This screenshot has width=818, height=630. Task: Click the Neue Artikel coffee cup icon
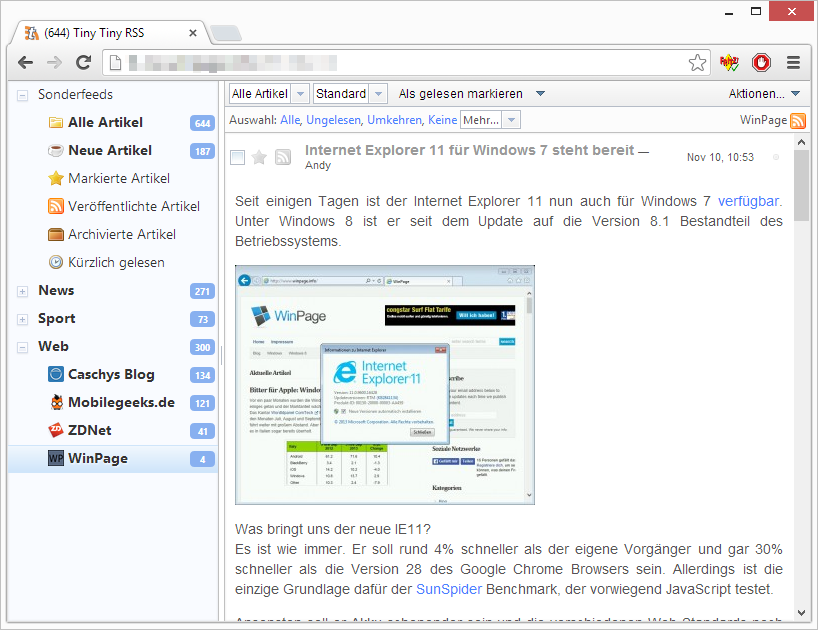(56, 151)
